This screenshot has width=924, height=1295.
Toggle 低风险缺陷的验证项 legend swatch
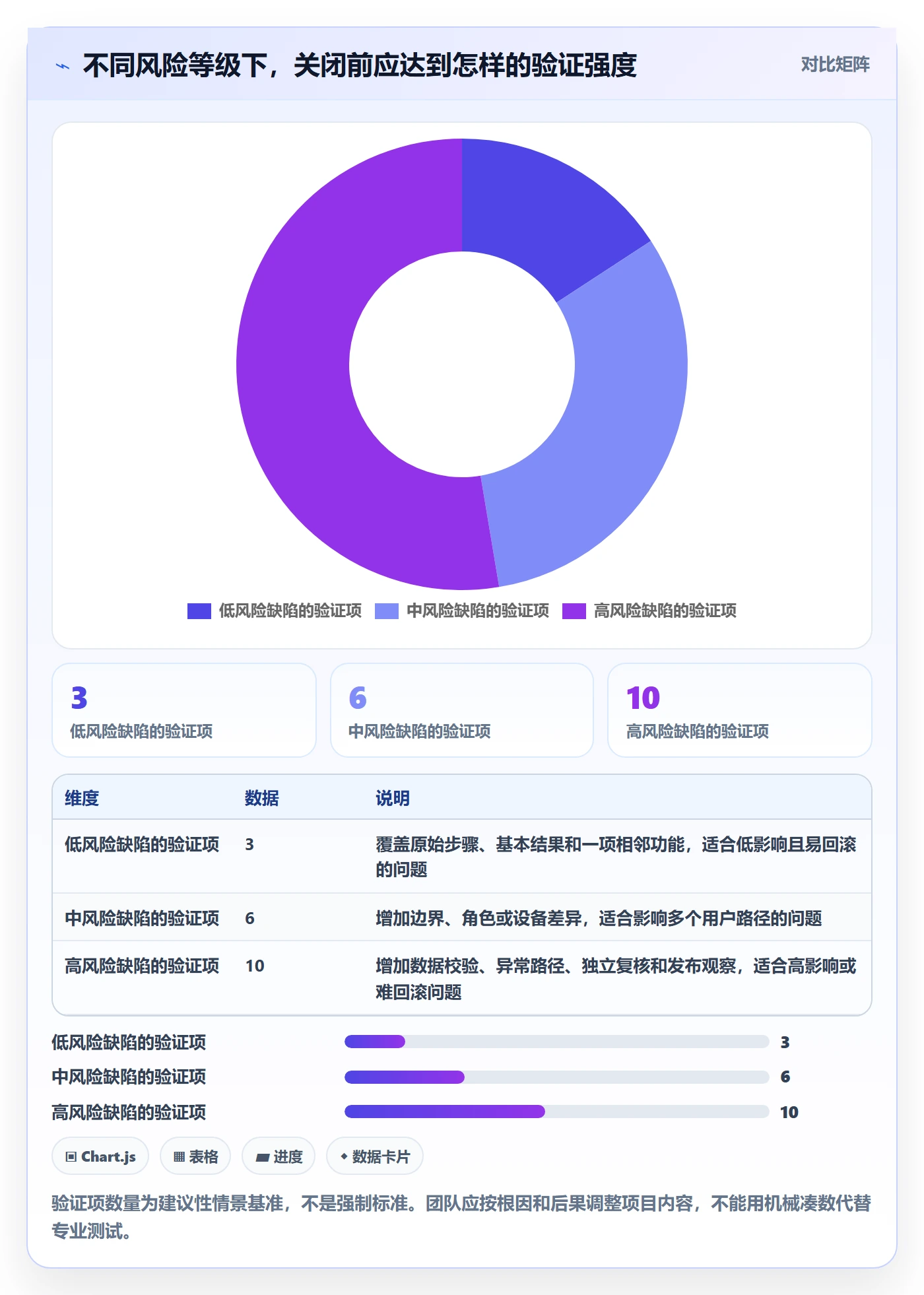[199, 611]
